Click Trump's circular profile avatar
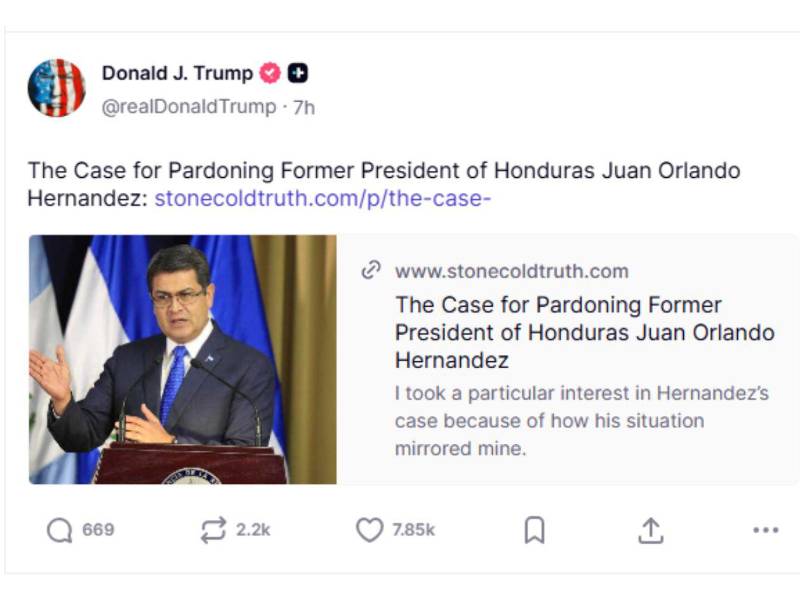The image size is (800, 600). [x=59, y=84]
